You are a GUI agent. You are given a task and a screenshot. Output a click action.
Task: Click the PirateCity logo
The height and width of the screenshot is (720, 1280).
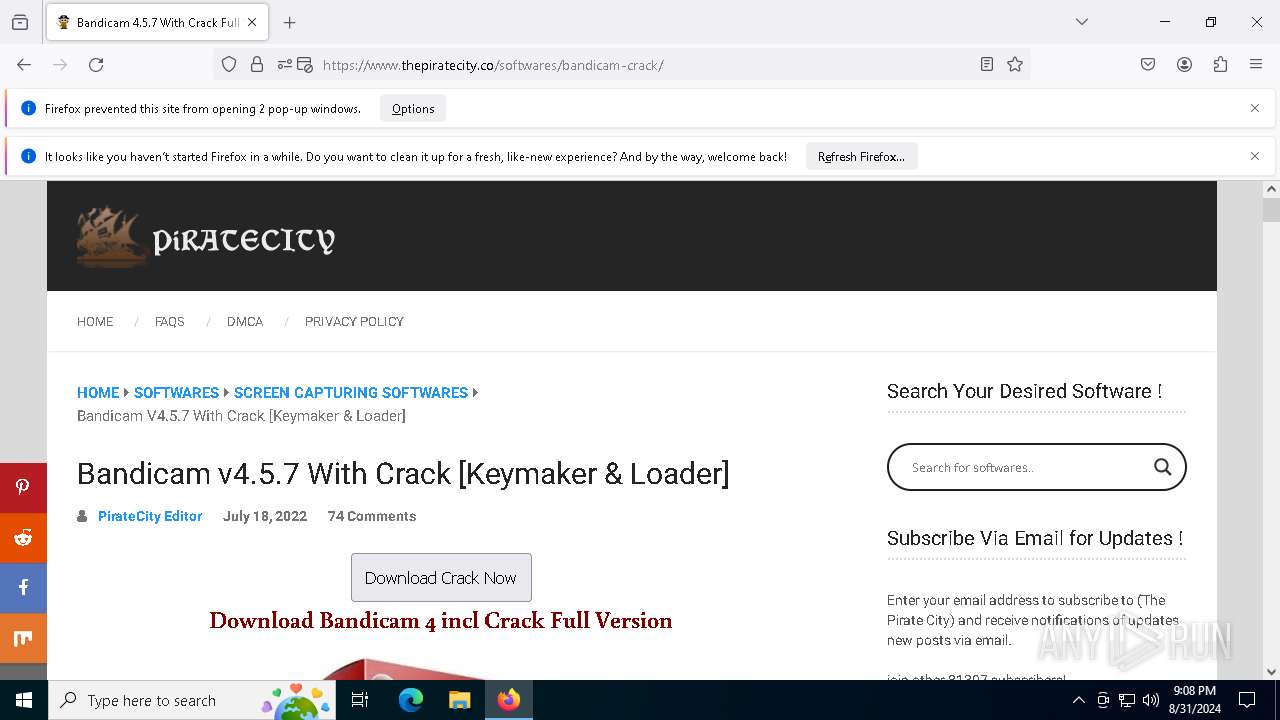click(x=206, y=237)
